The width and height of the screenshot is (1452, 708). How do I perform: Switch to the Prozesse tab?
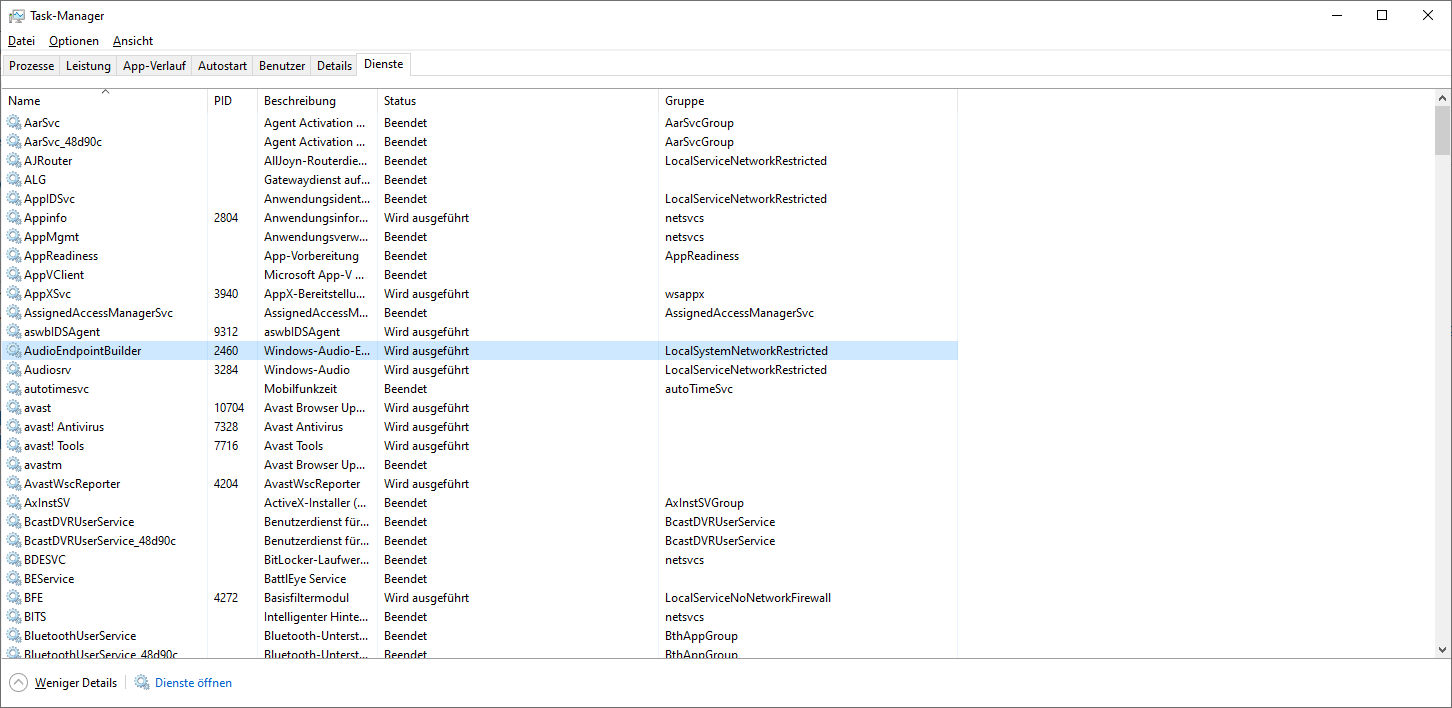click(32, 66)
